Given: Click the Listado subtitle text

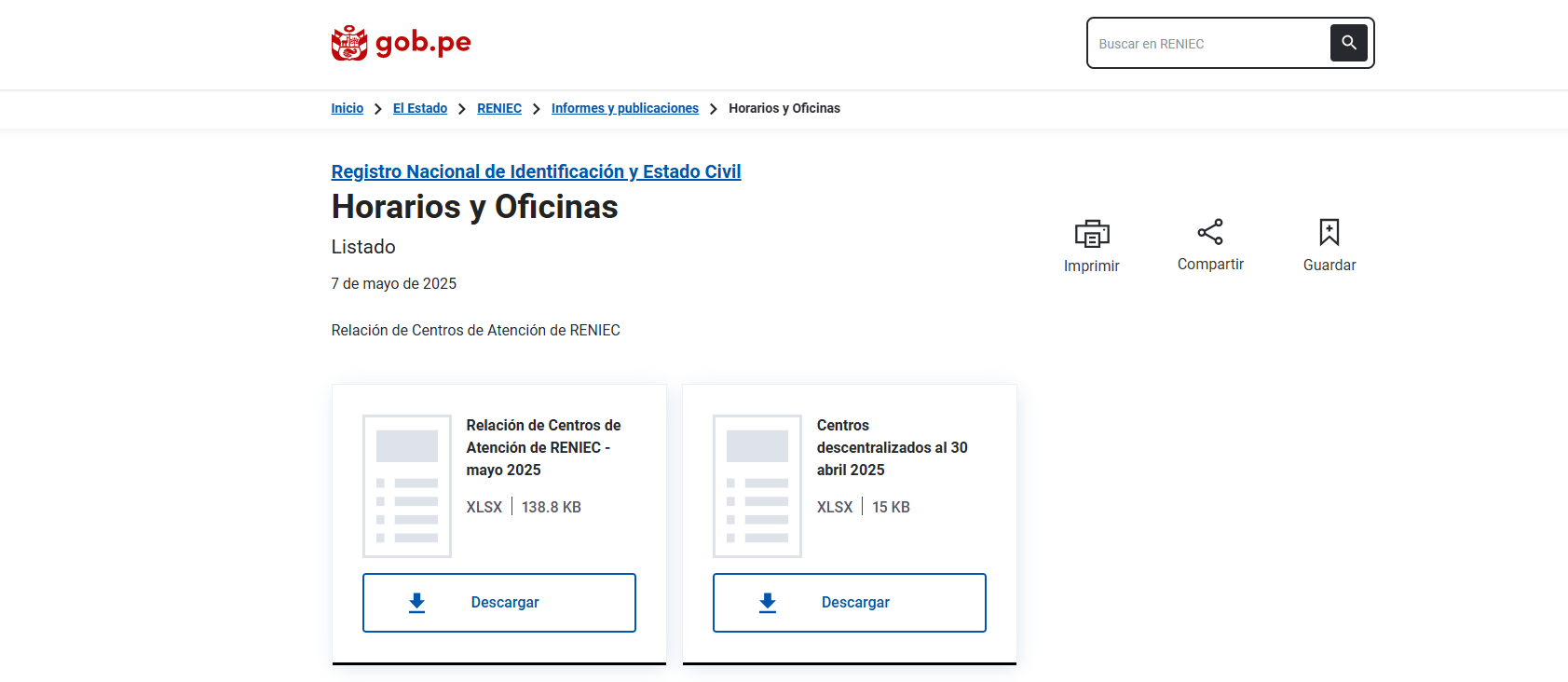Looking at the screenshot, I should 363,247.
